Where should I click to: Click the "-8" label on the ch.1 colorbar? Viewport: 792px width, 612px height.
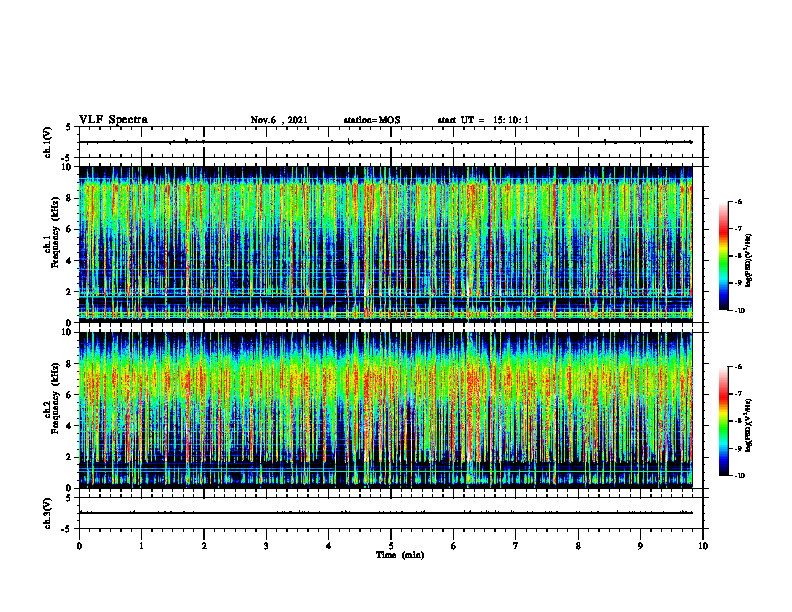738,256
